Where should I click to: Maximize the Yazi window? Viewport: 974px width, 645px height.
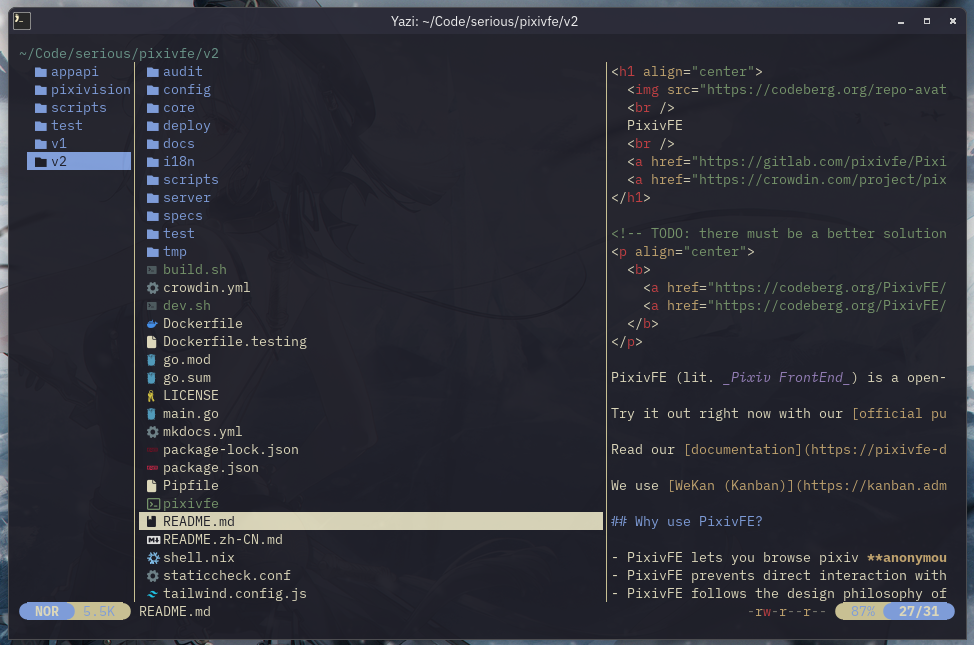(x=927, y=21)
